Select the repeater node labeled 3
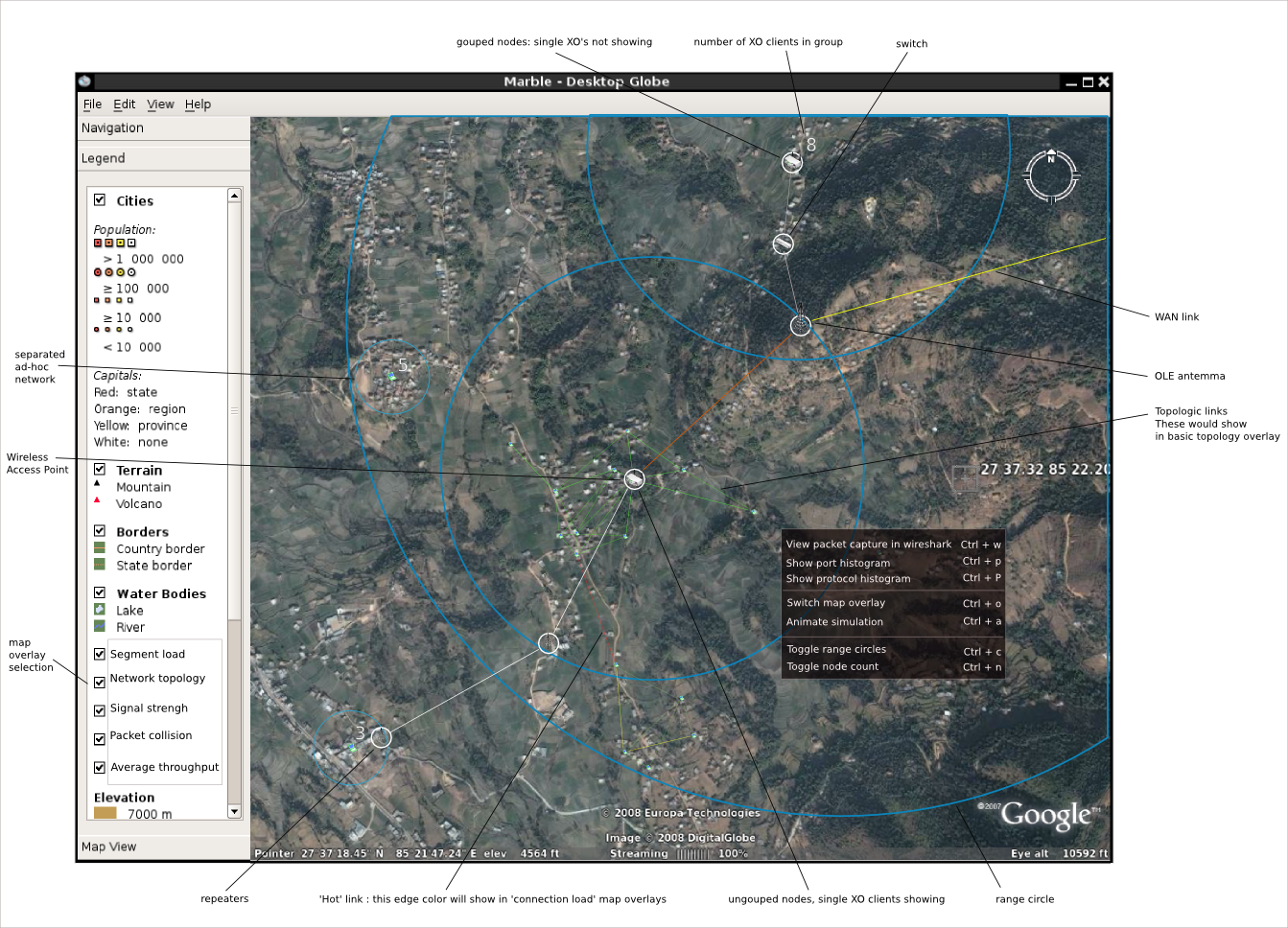 pos(381,736)
